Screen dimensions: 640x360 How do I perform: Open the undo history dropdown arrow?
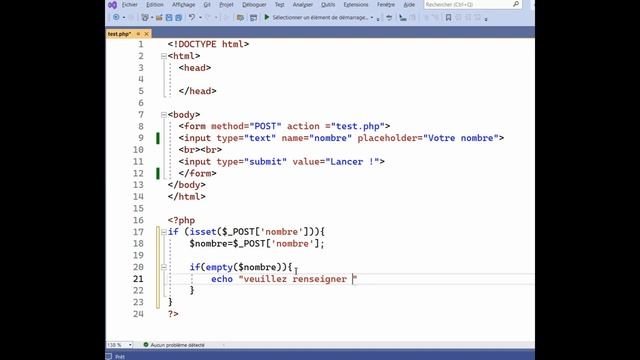click(x=200, y=18)
